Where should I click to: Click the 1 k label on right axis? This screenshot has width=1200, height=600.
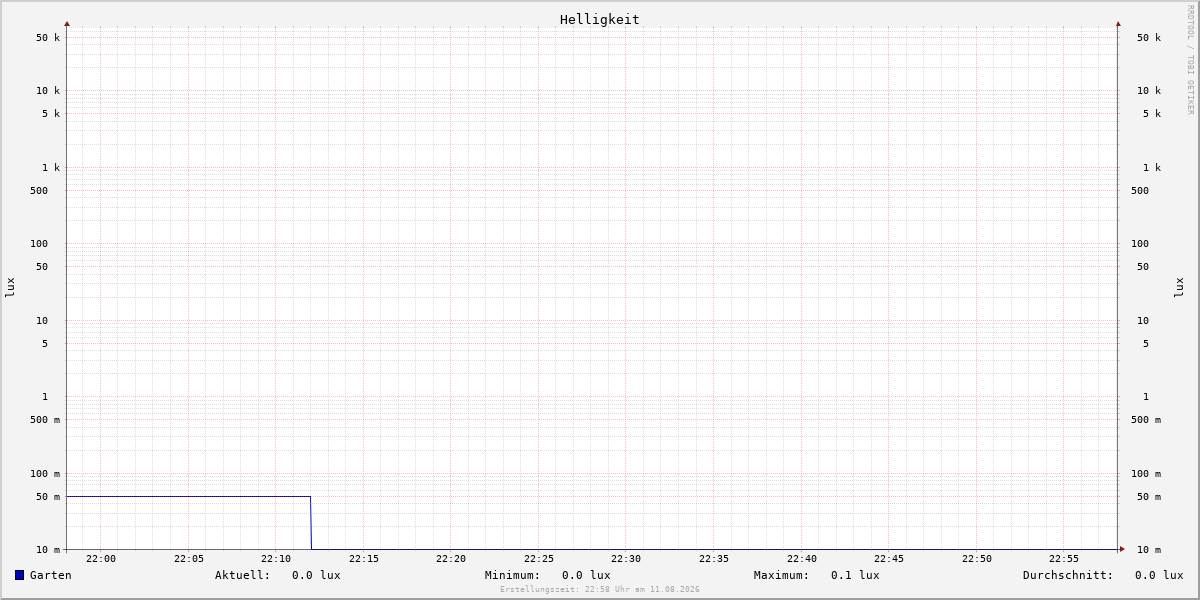click(1152, 167)
